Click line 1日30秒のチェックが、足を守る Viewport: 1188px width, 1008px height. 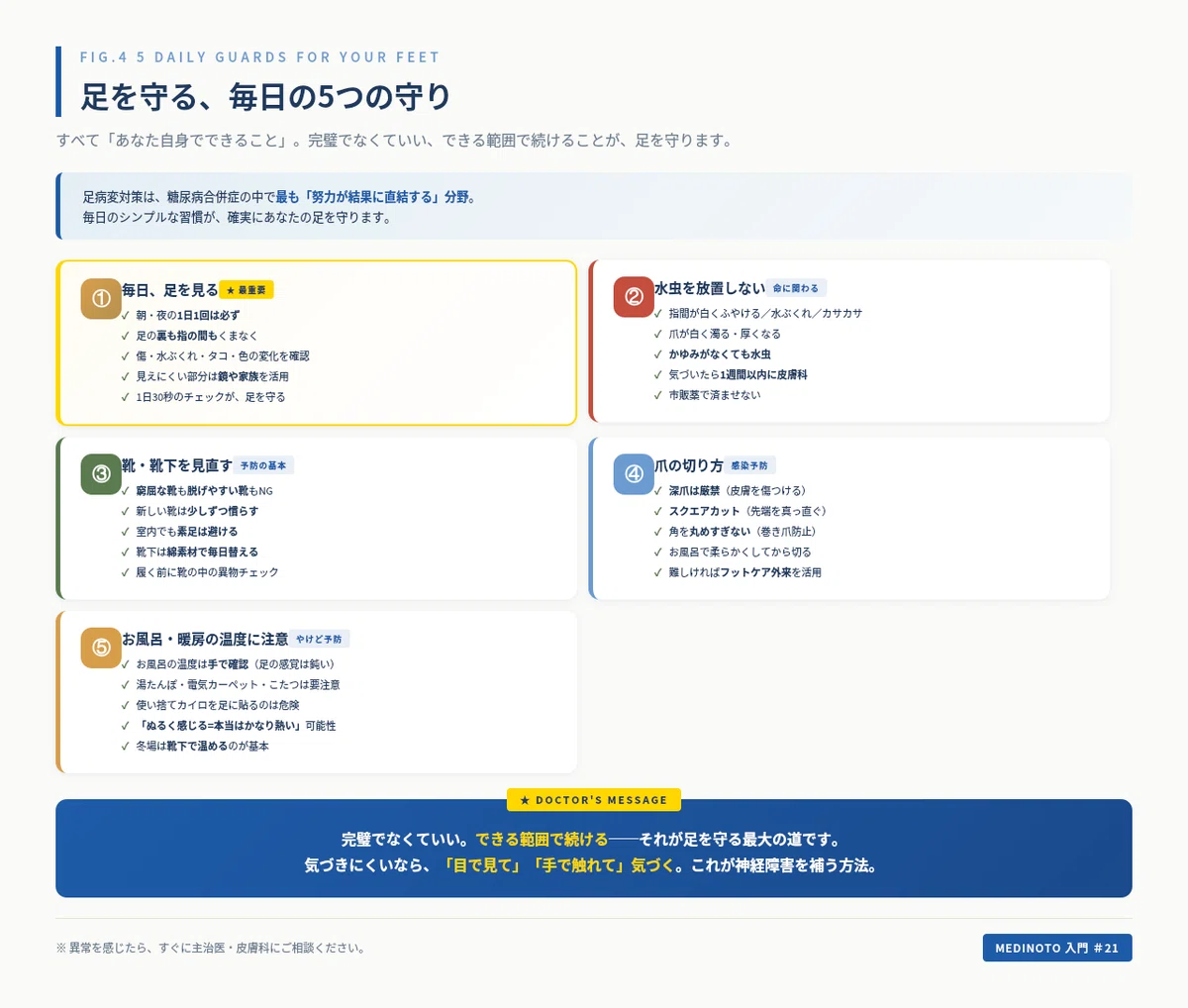[211, 397]
